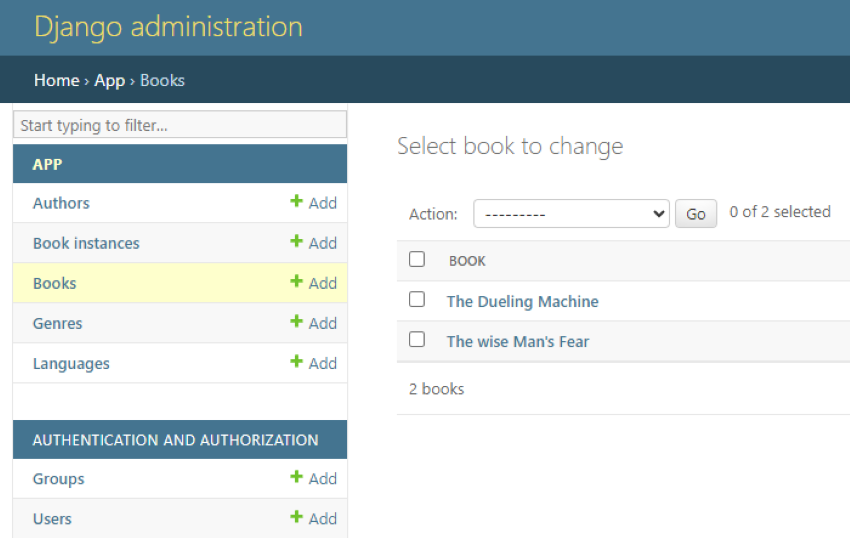Image resolution: width=850 pixels, height=538 pixels.
Task: Click the plus Add icon beside Users
Action: click(296, 518)
